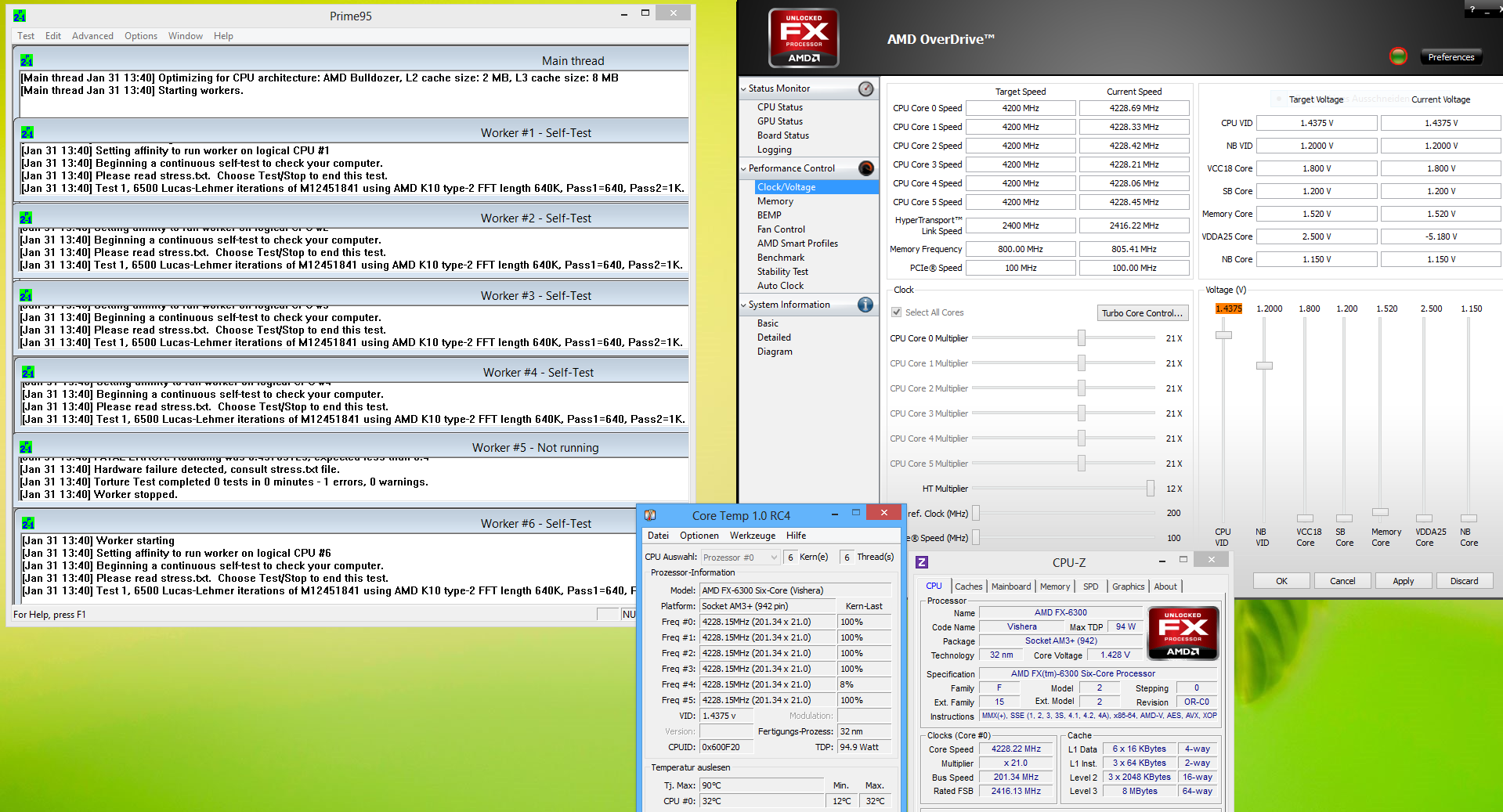
Task: Select GPU Status in the sidebar
Action: (x=780, y=121)
